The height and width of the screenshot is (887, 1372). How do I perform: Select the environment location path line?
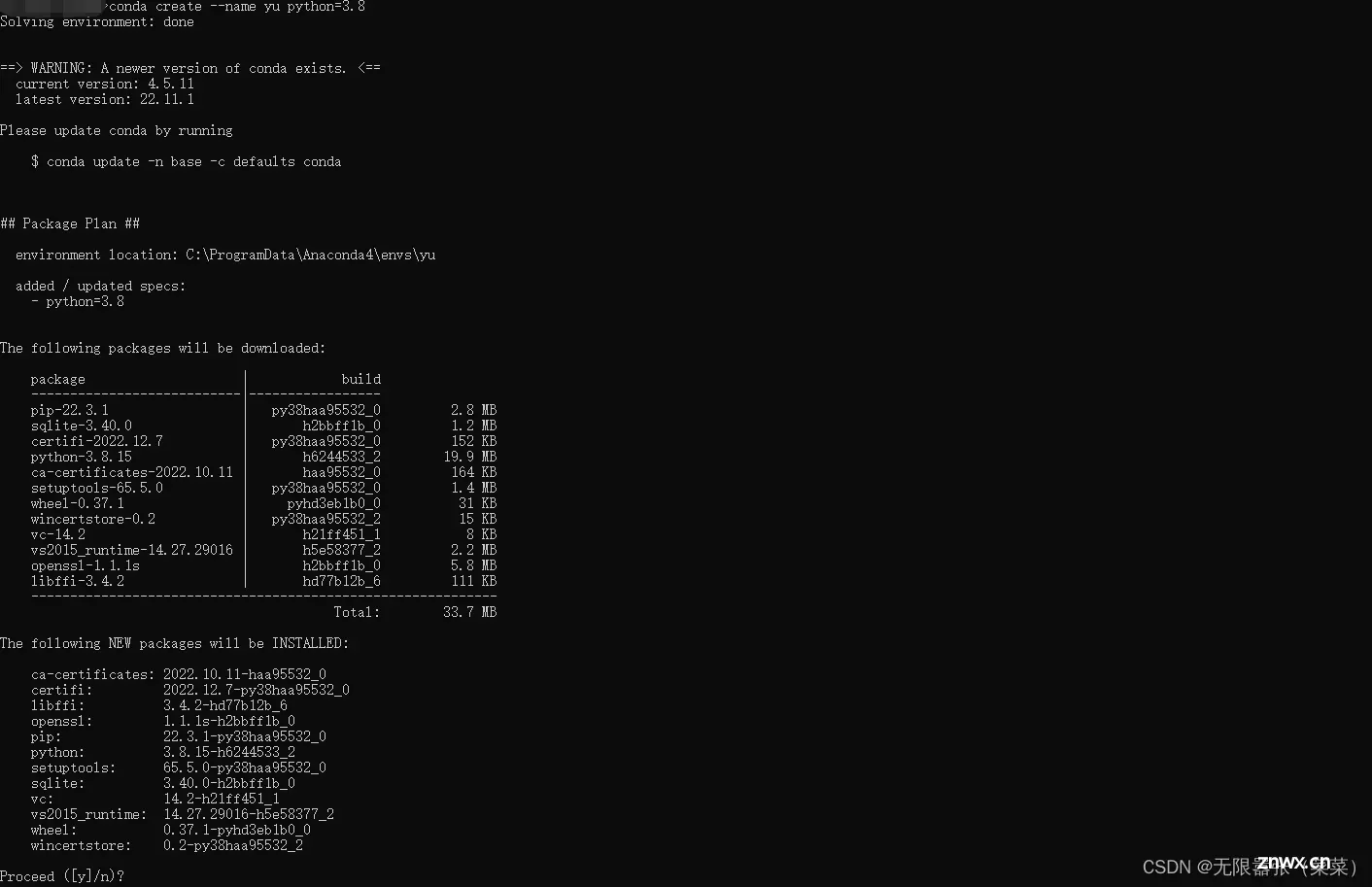point(225,255)
